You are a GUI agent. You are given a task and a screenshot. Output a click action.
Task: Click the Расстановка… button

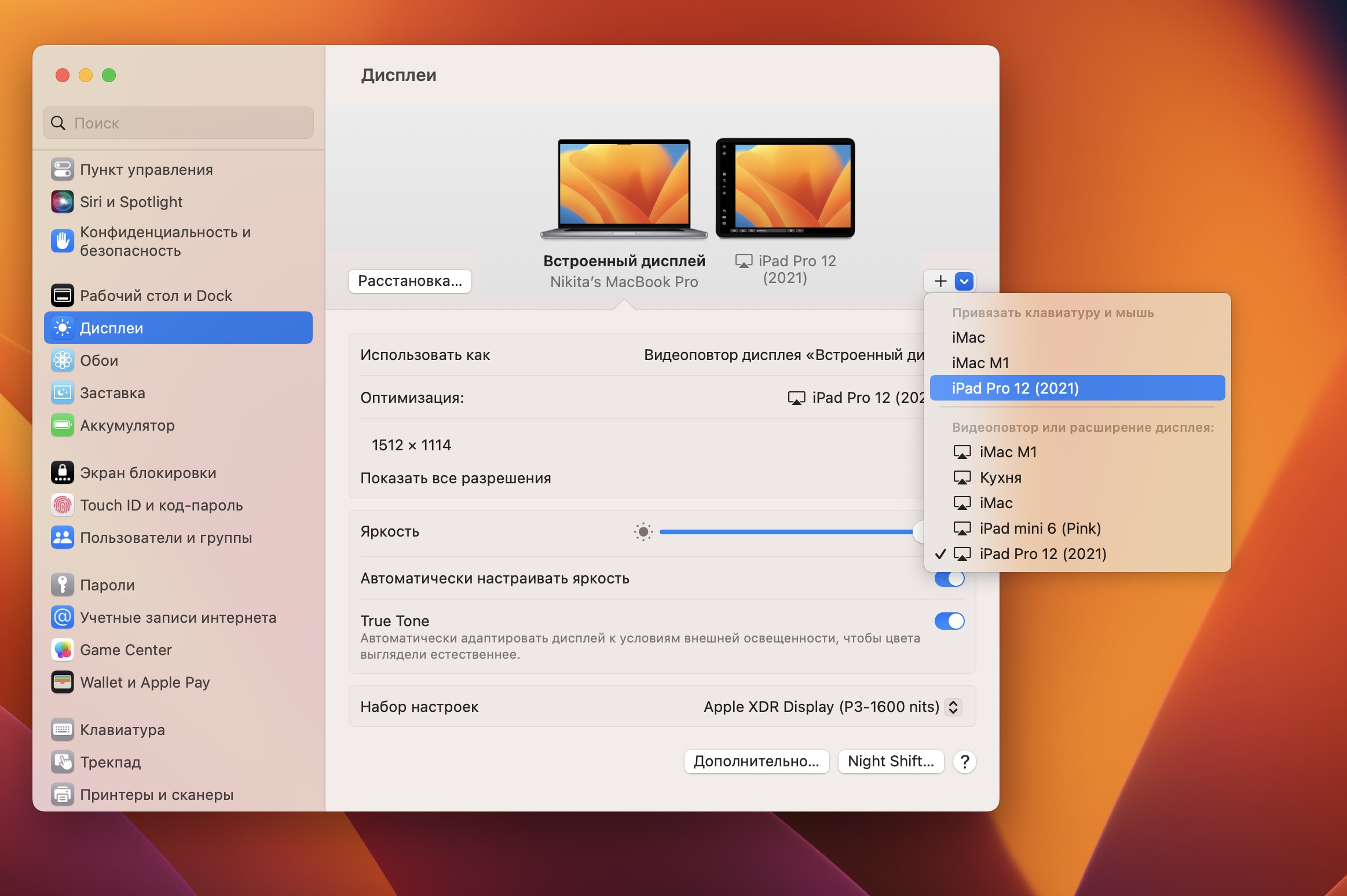(409, 281)
